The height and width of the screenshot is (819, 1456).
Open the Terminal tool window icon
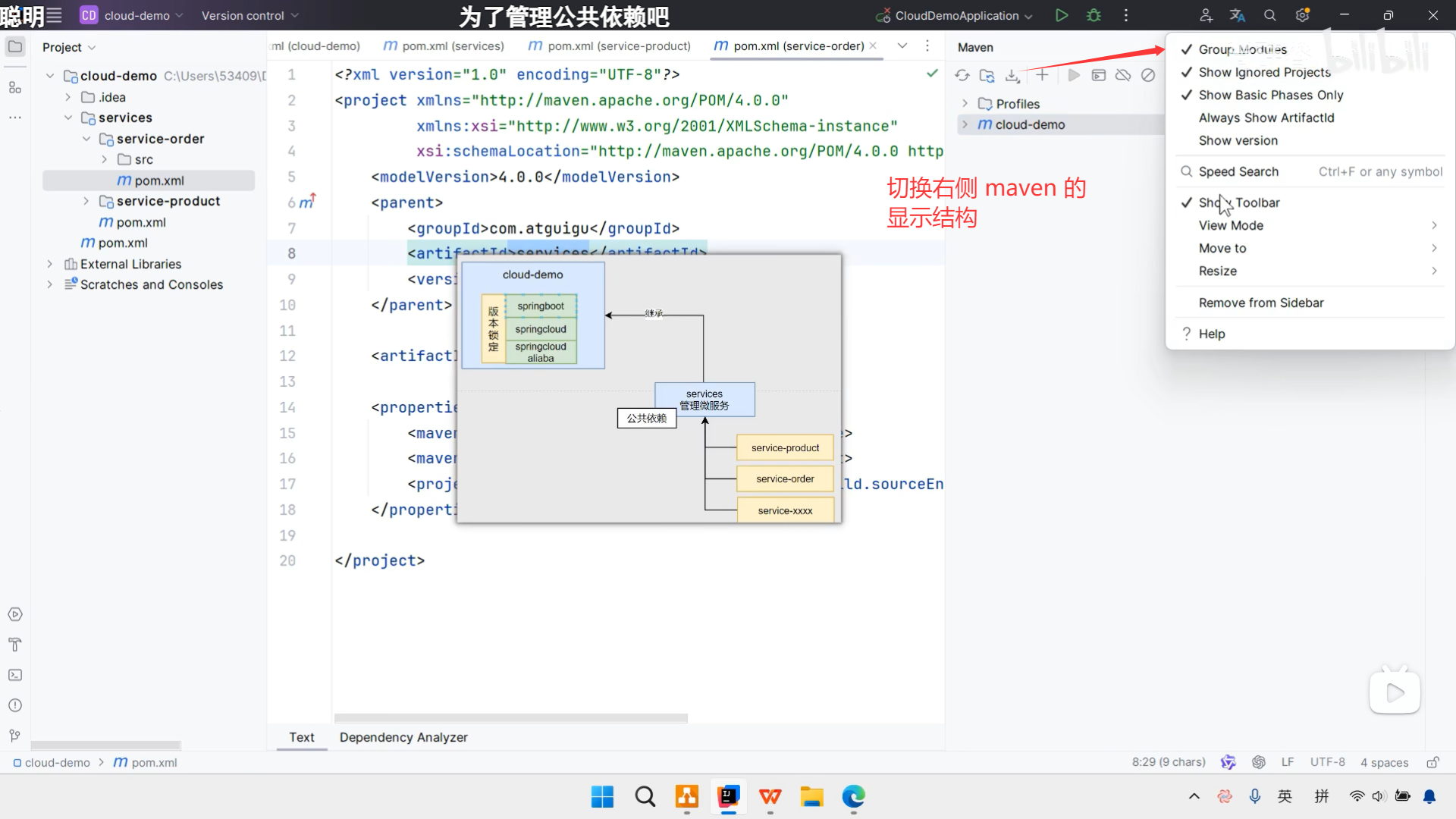click(x=14, y=675)
